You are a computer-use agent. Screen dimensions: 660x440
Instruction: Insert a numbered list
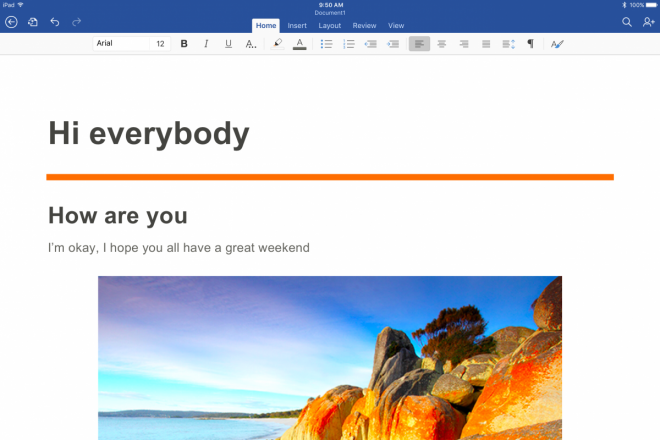[x=349, y=44]
